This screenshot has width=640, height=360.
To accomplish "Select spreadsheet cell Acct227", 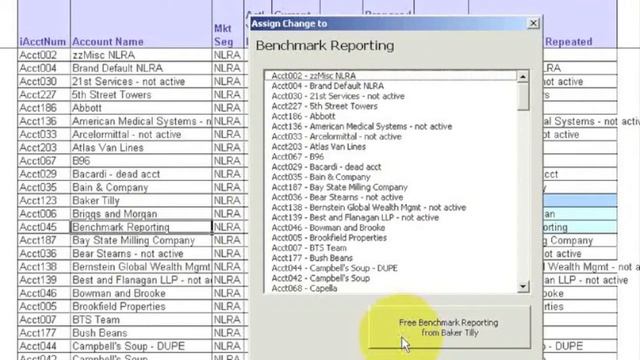I will pos(44,95).
